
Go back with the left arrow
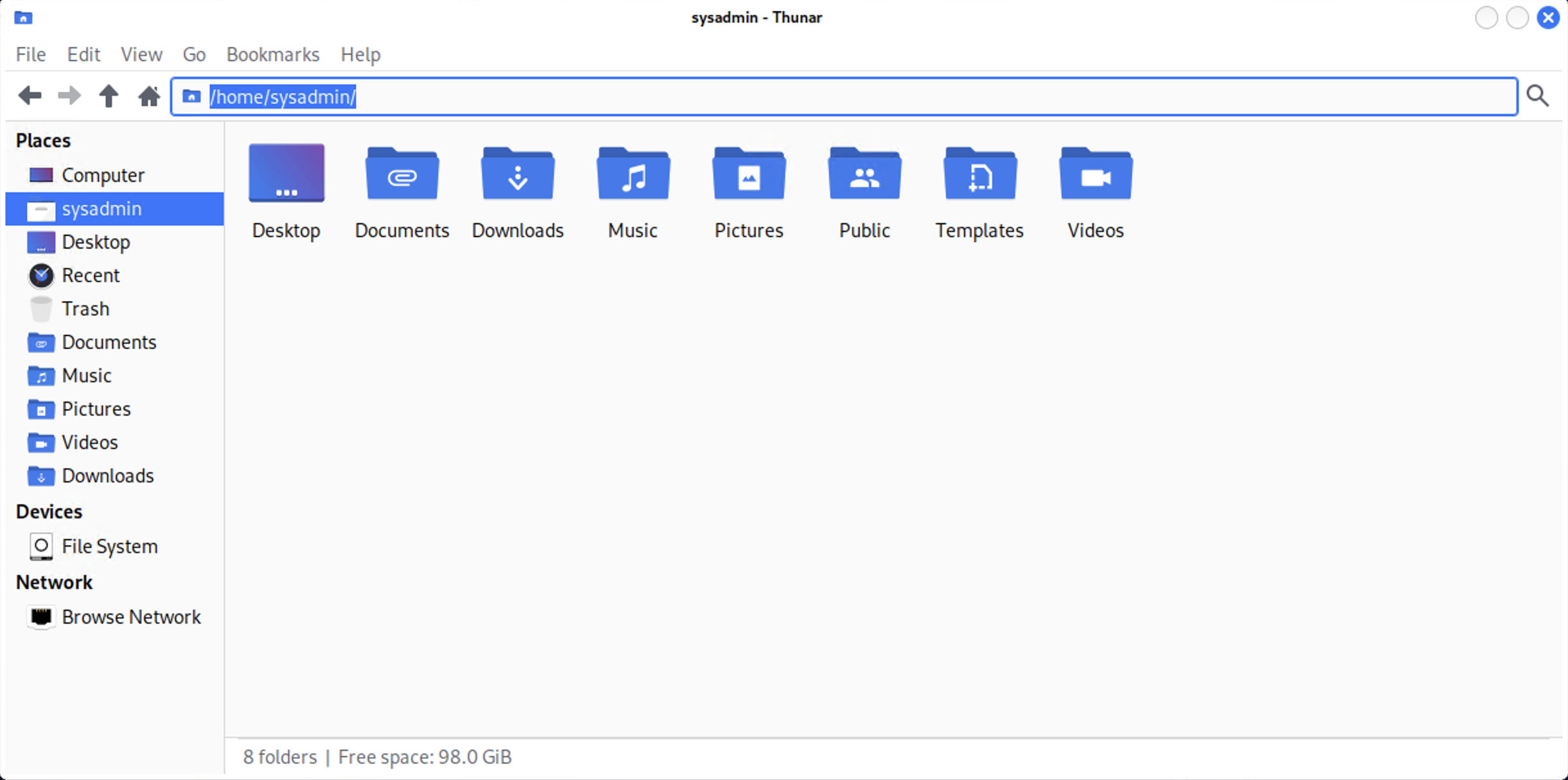[30, 96]
